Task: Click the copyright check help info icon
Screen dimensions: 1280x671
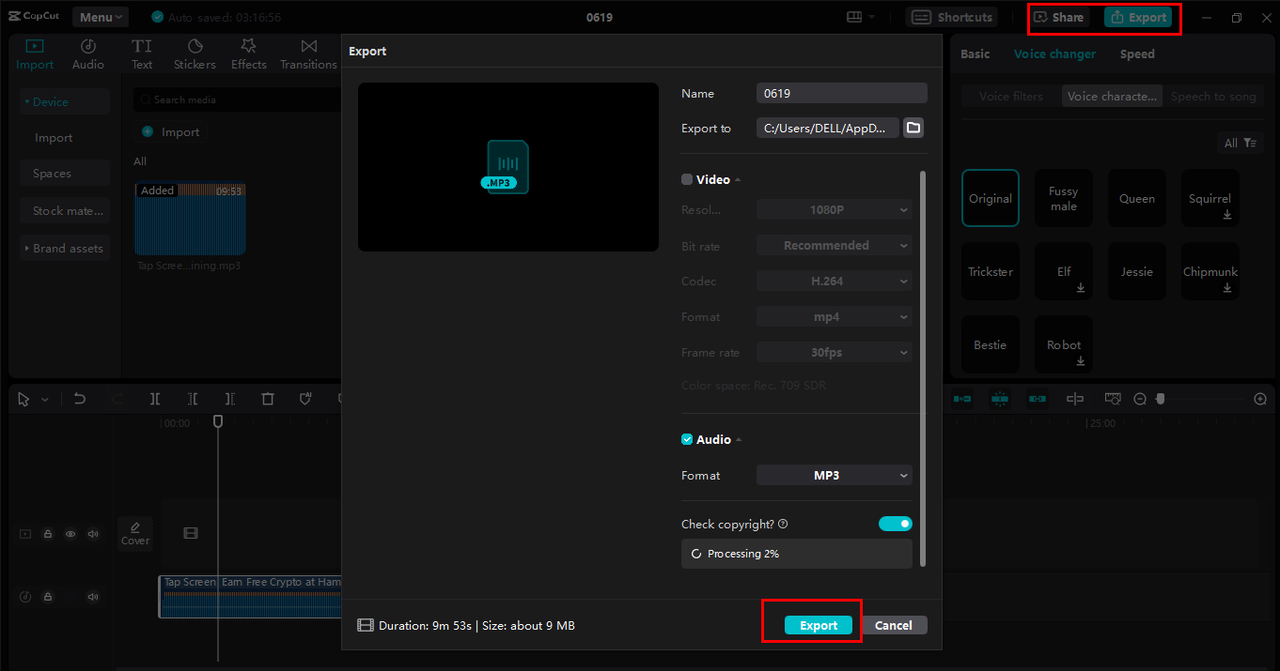Action: pyautogui.click(x=783, y=524)
